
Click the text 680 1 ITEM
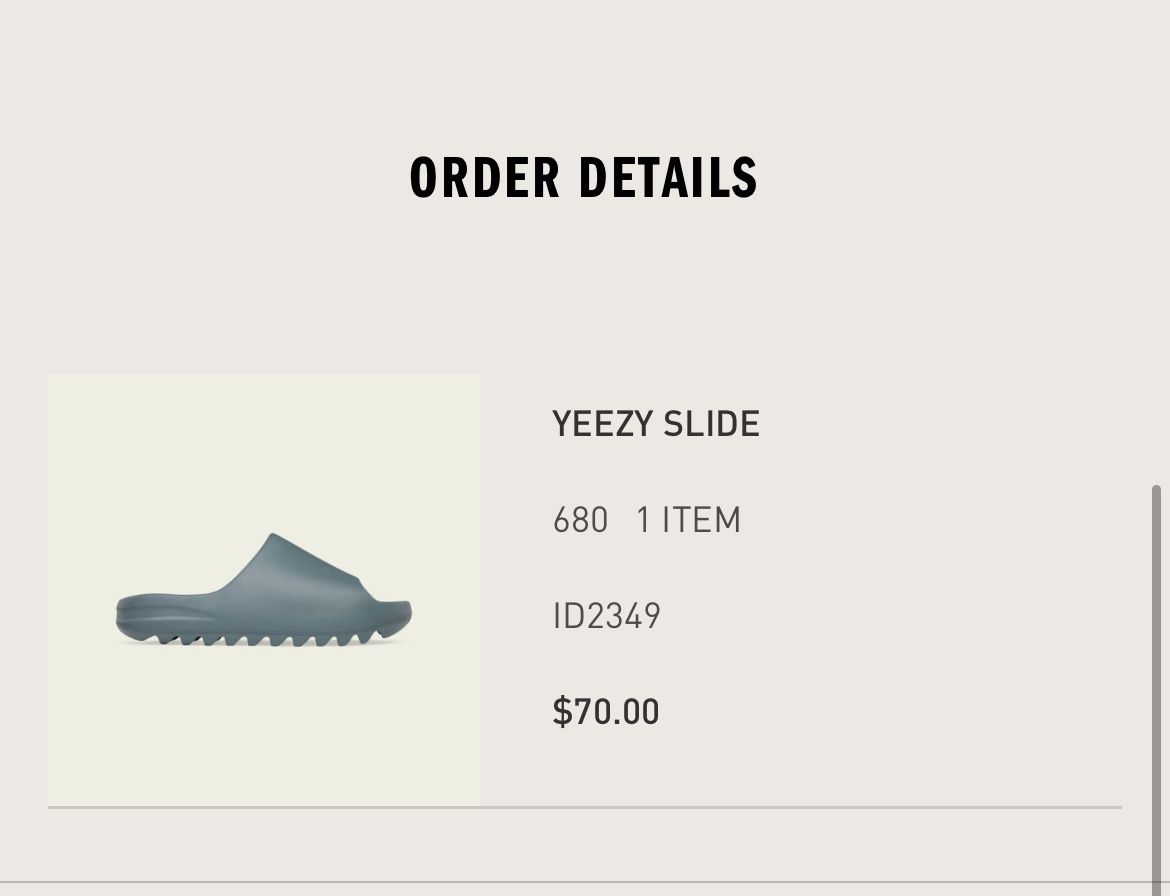(647, 519)
